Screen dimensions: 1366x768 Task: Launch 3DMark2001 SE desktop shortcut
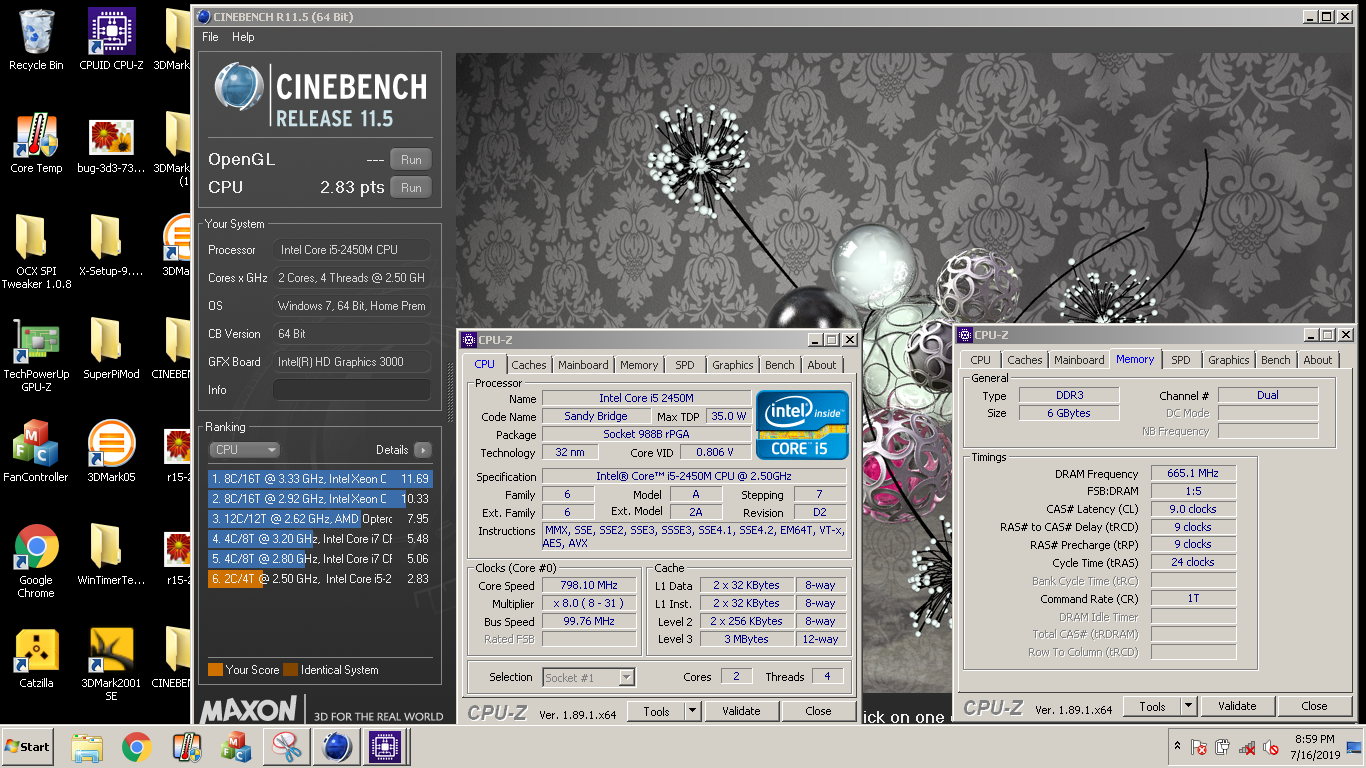tap(111, 665)
